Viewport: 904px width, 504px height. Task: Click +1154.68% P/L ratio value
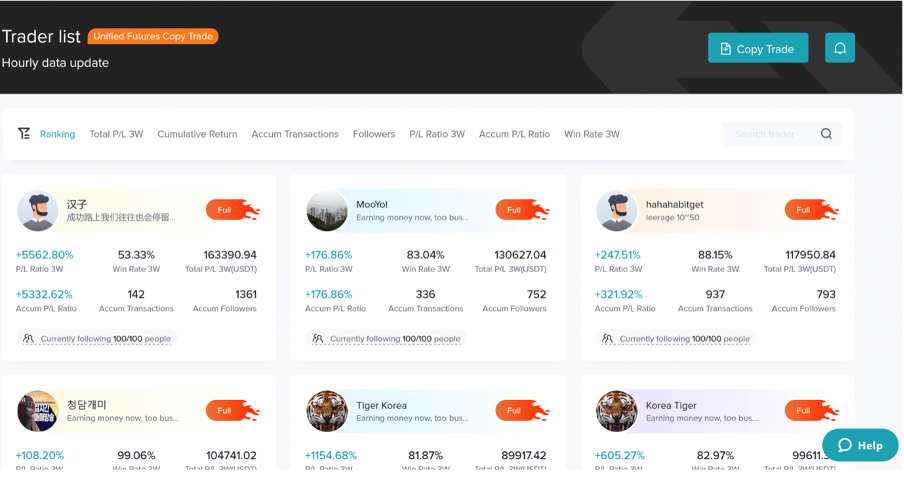(331, 455)
